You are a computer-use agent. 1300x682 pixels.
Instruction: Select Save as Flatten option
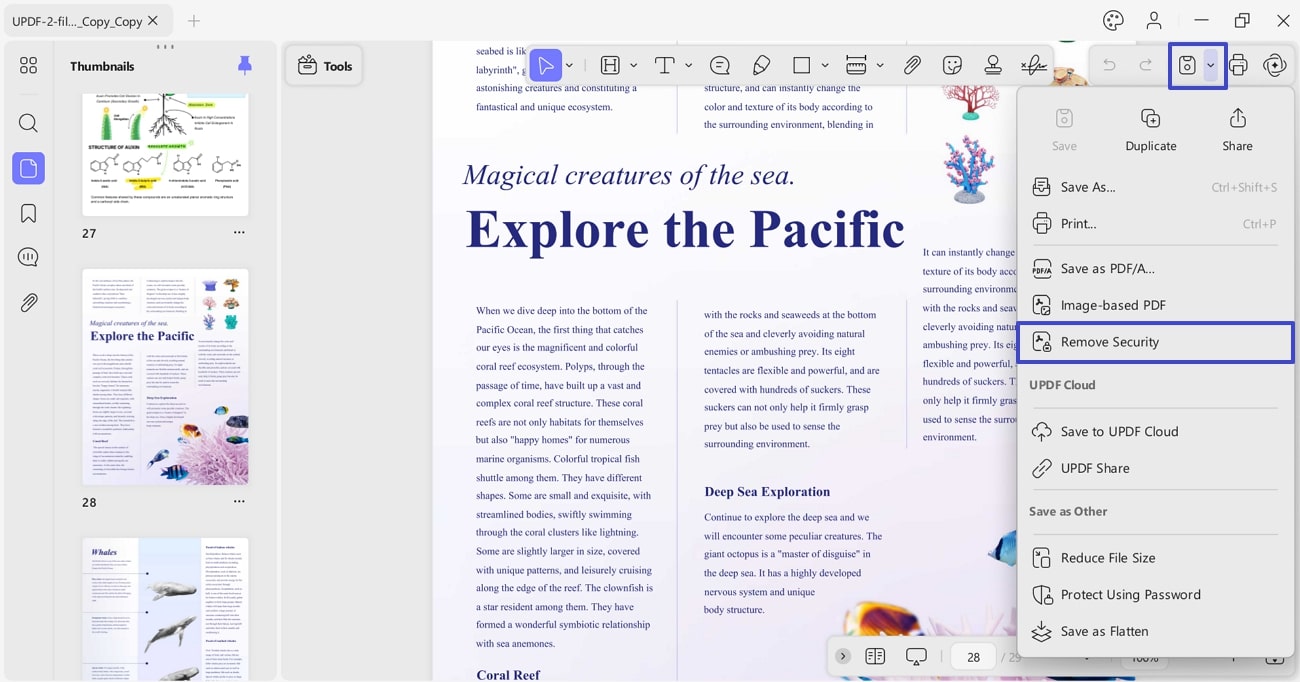click(1155, 631)
